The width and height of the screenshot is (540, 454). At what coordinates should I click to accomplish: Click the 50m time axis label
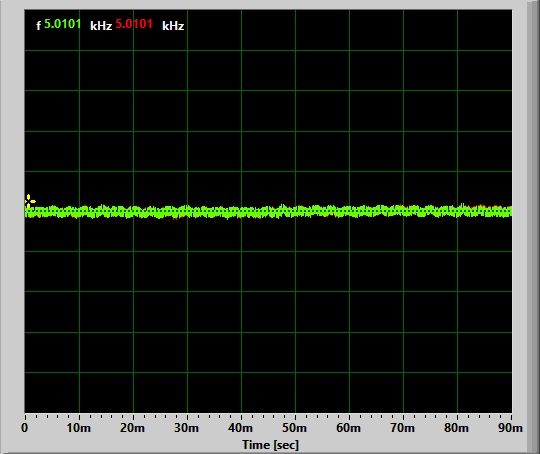(294, 428)
